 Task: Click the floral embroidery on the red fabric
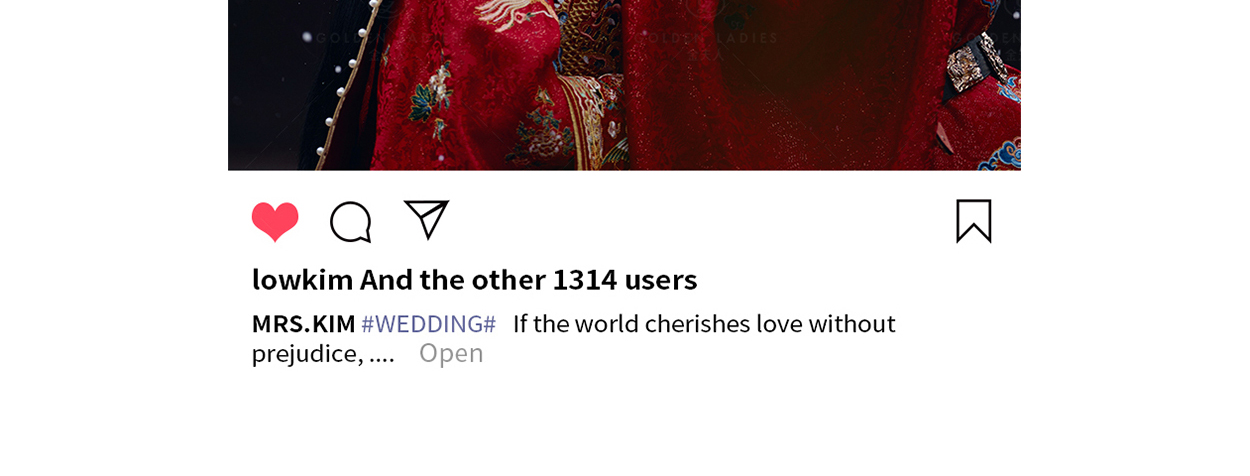click(432, 90)
